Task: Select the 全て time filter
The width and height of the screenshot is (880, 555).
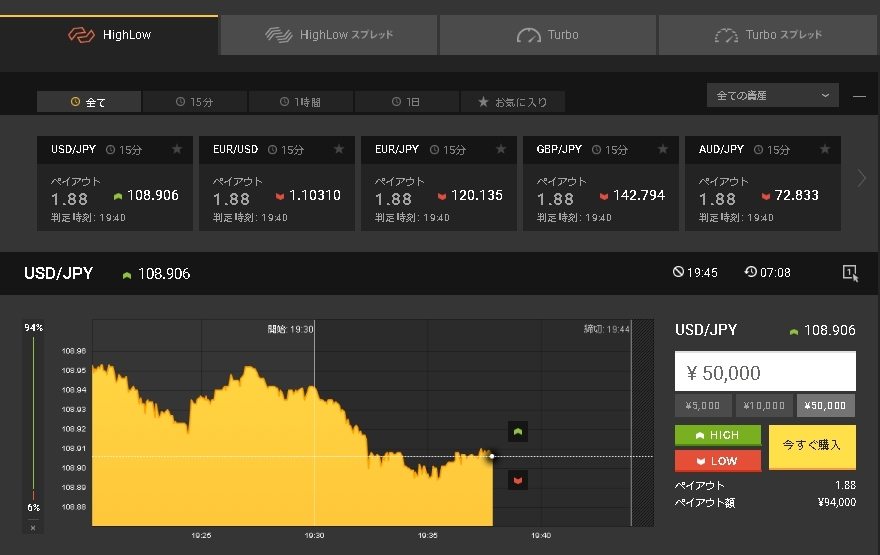Action: click(89, 102)
